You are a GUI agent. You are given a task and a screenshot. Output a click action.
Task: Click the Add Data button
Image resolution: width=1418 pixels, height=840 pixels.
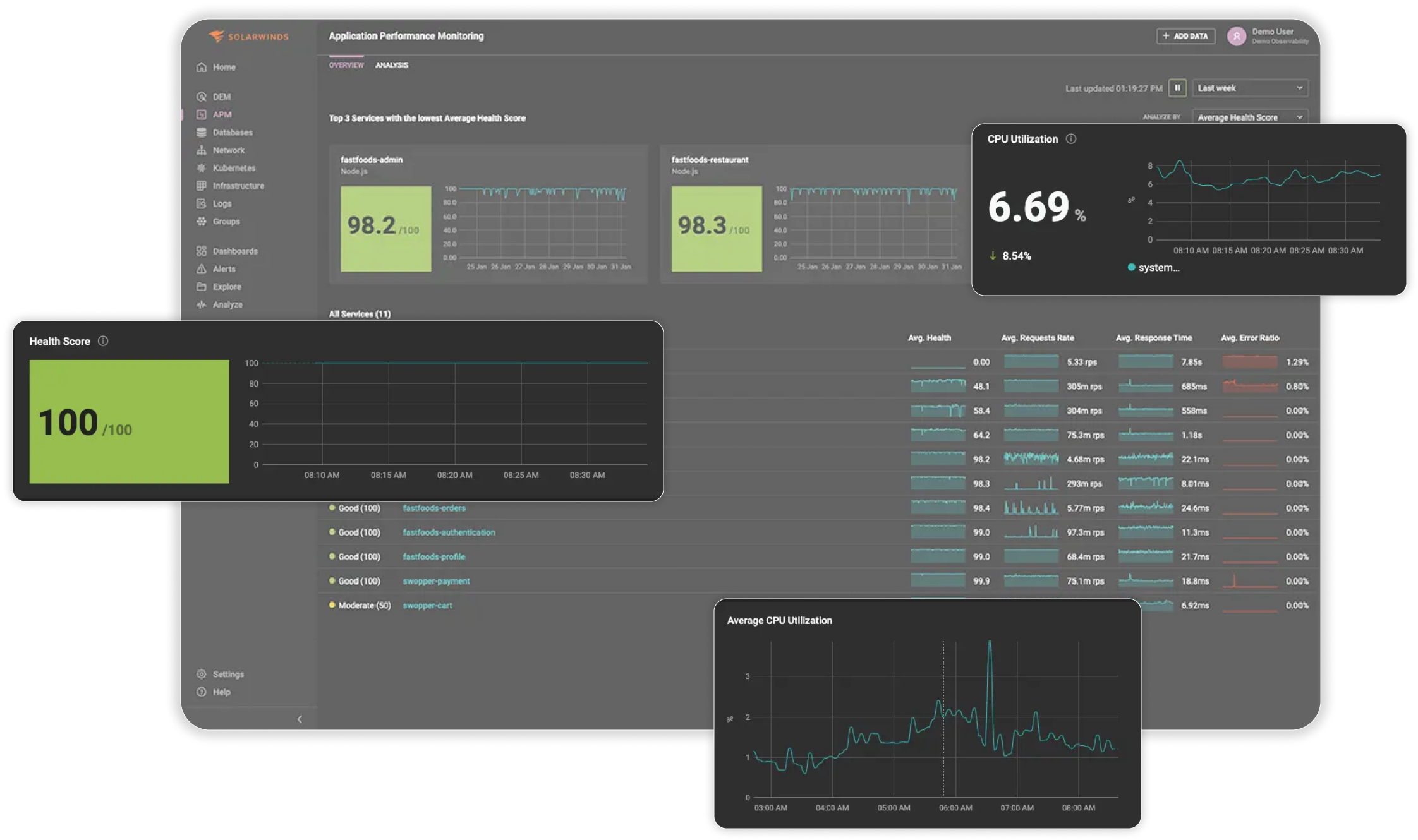click(x=1185, y=36)
